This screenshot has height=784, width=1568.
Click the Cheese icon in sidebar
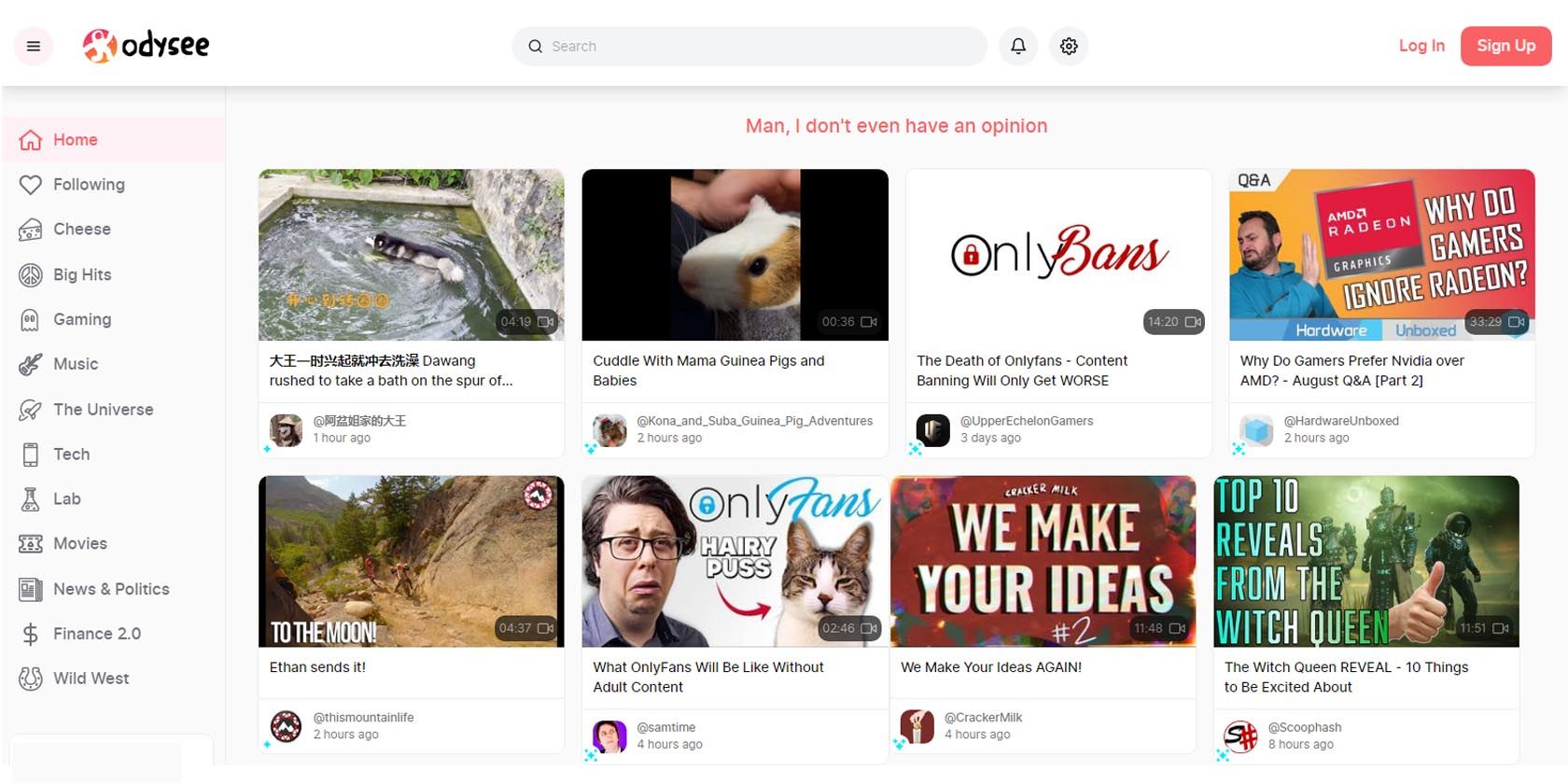point(31,230)
